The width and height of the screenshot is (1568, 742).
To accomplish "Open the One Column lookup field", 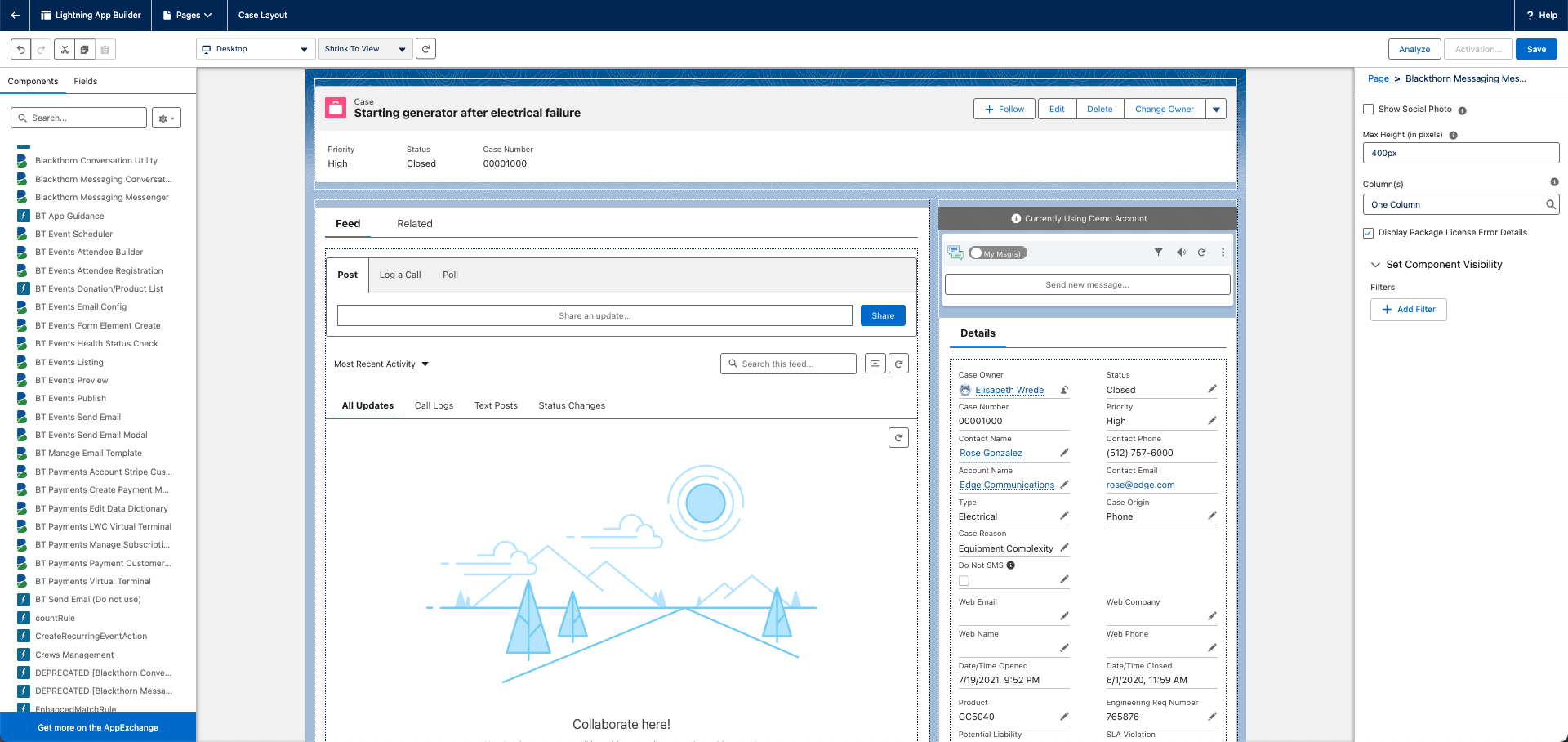I will point(1460,204).
